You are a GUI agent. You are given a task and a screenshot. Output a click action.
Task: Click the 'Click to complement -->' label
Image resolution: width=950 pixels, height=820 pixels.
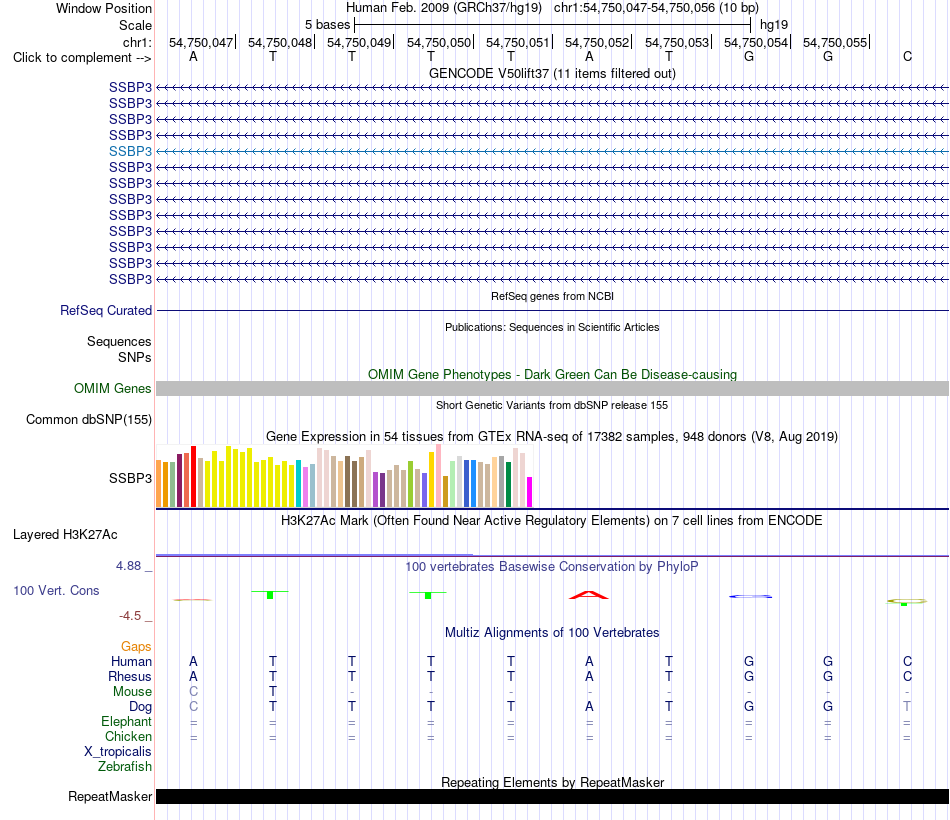82,58
